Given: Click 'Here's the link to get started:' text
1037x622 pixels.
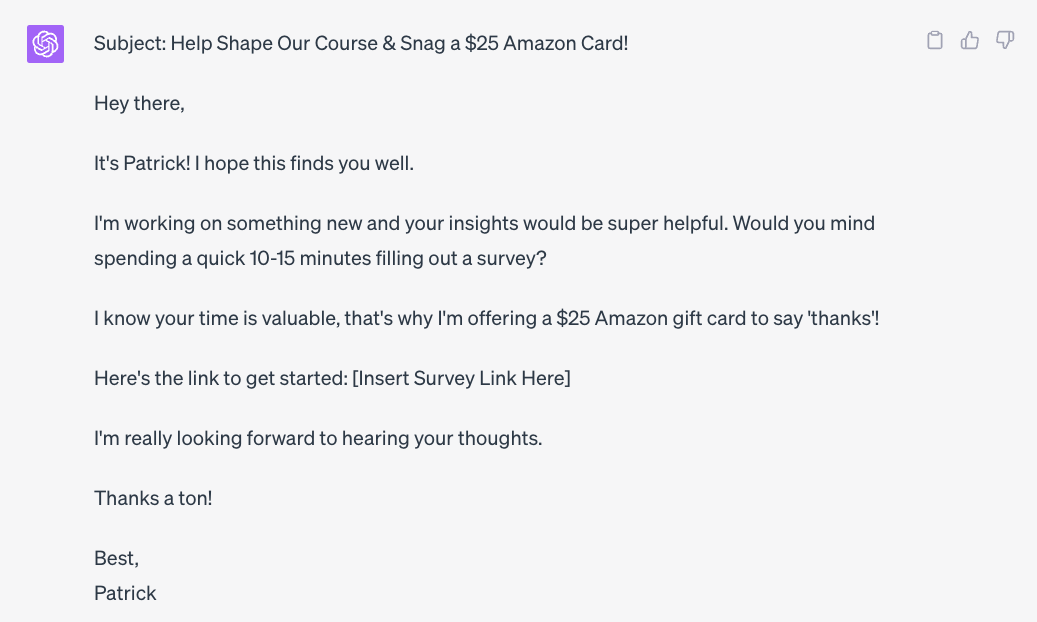Looking at the screenshot, I should click(221, 378).
